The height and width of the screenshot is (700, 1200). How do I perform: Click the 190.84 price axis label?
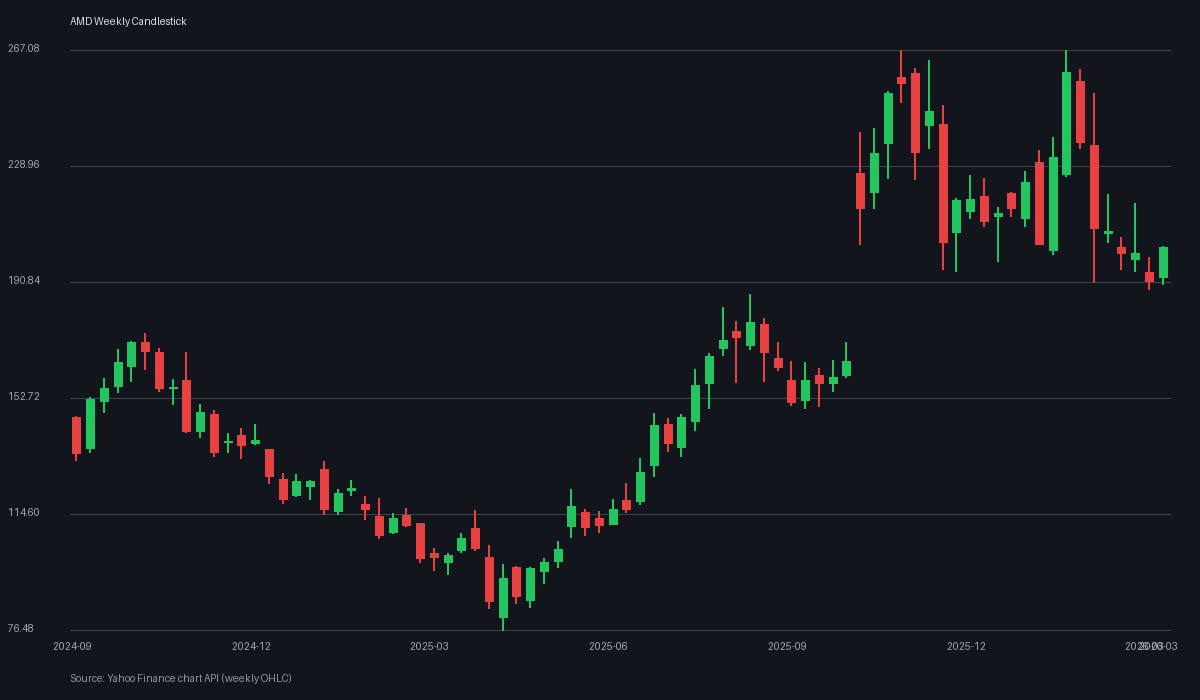[24, 280]
